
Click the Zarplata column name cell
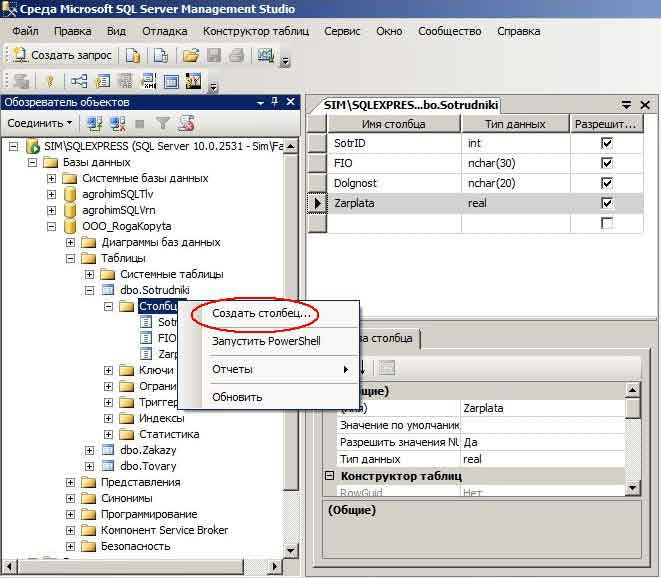pos(394,203)
